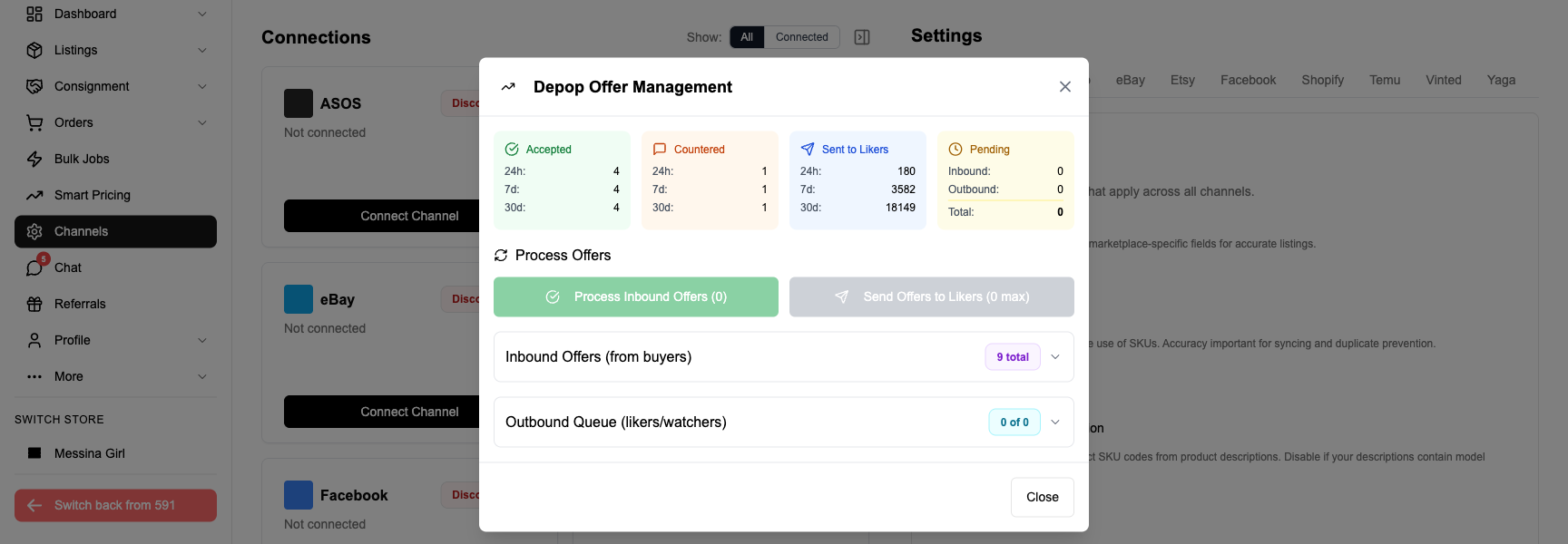Click Send Offers to Likers button

pos(932,296)
